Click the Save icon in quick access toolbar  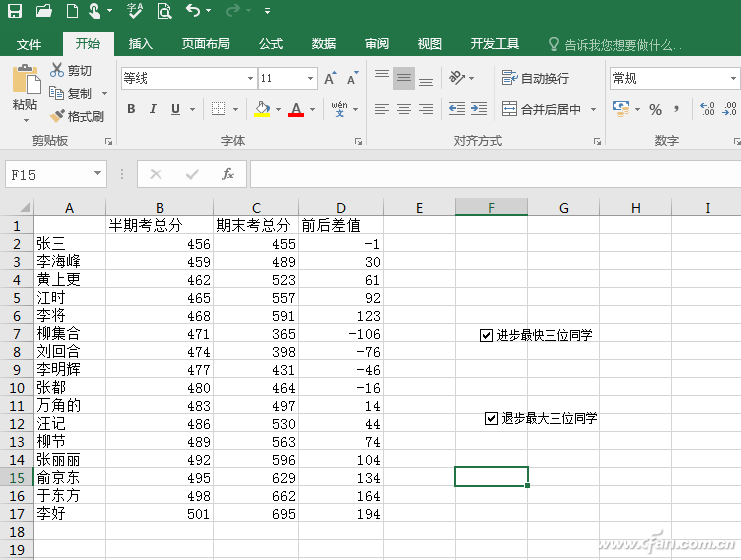click(x=15, y=10)
